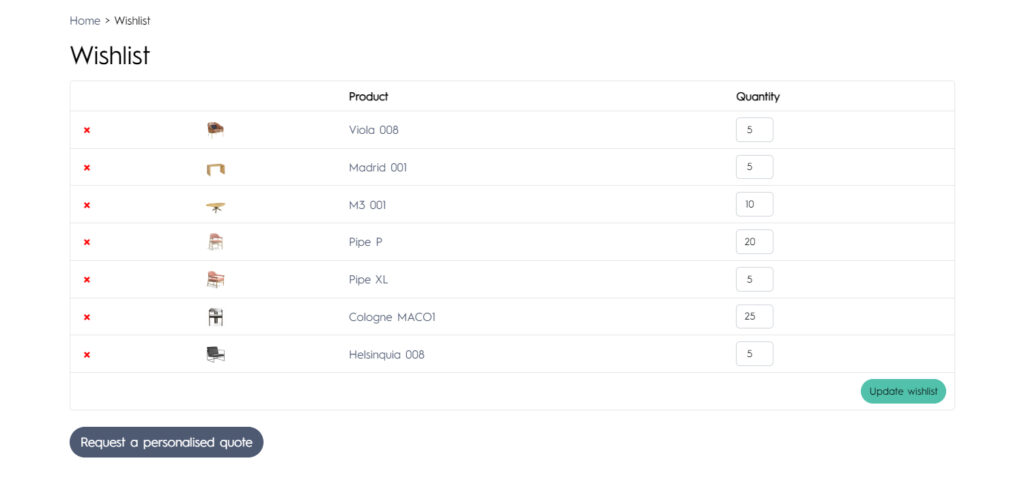The image size is (1024, 478).
Task: Focus the Viola 008 quantity field
Action: coord(754,130)
